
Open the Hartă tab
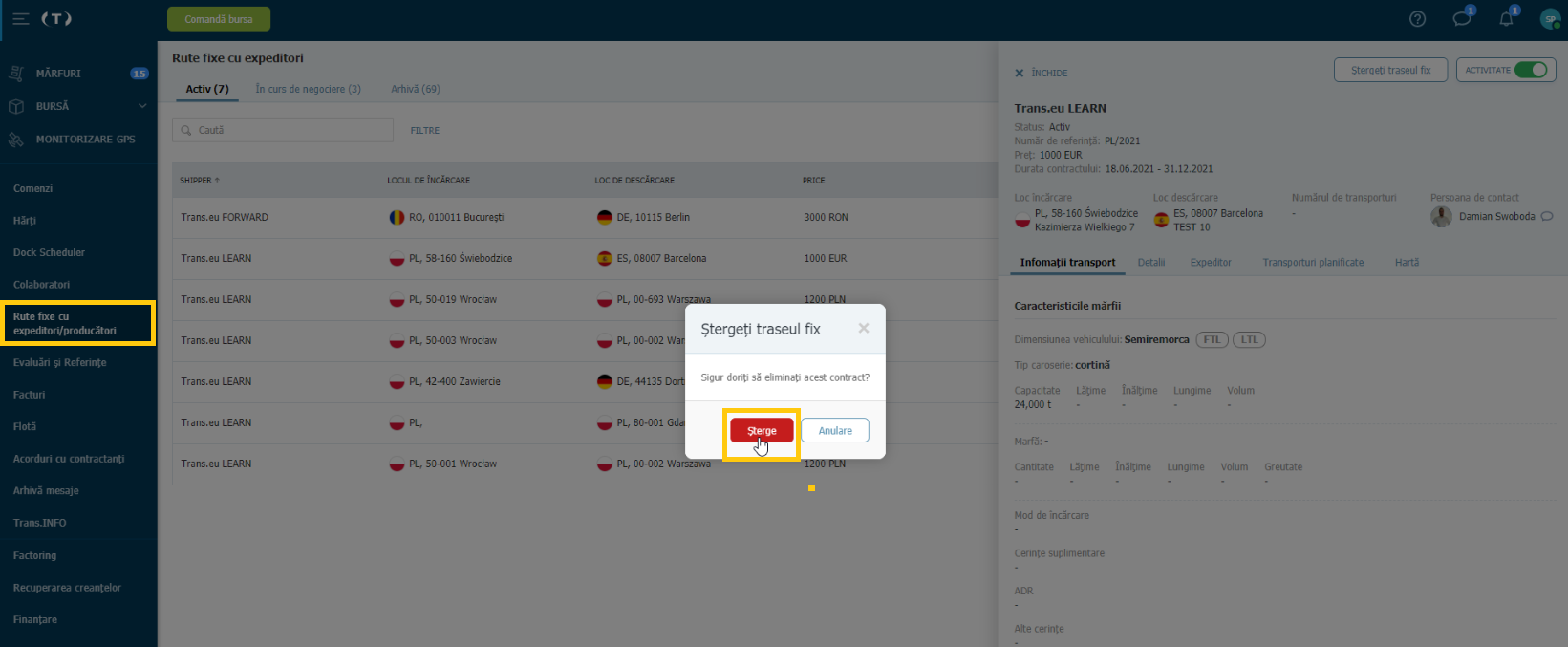point(1407,262)
